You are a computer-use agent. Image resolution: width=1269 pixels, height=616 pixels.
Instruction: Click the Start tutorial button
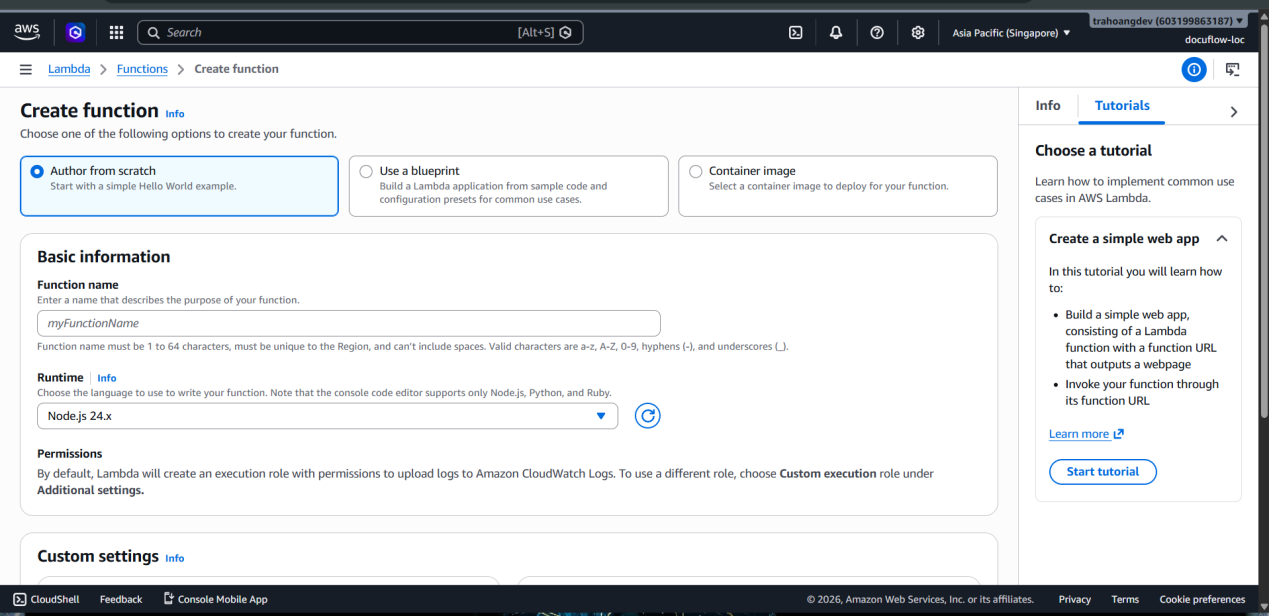tap(1103, 472)
